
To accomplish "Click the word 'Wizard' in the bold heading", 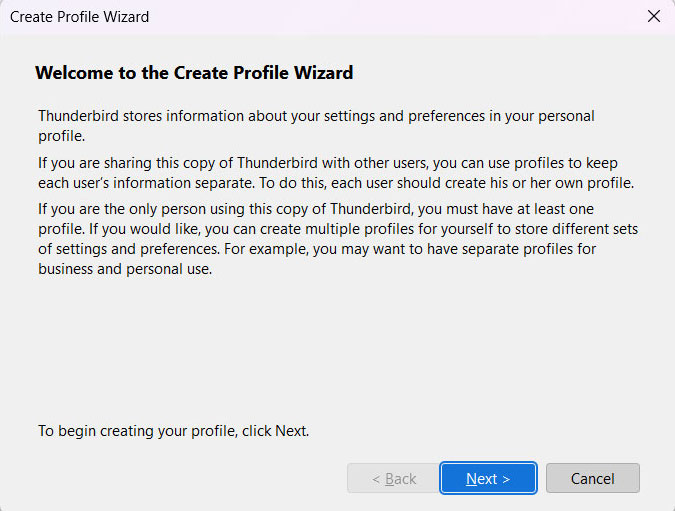I will 325,73.
